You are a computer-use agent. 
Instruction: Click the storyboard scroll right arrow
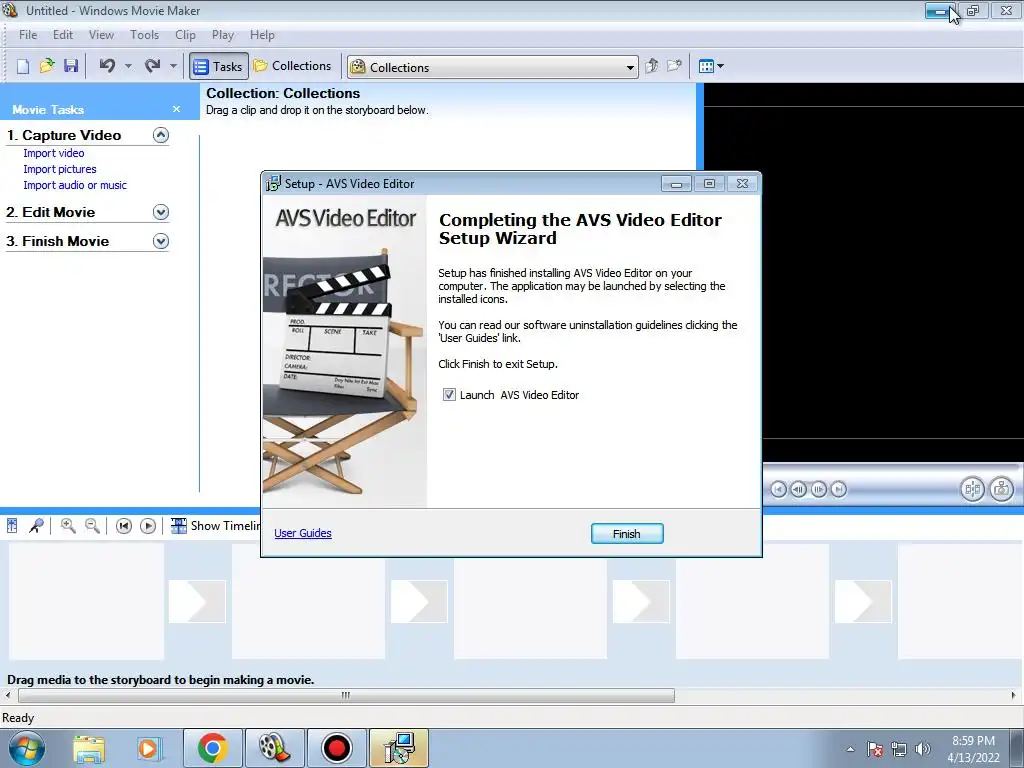pyautogui.click(x=1014, y=696)
